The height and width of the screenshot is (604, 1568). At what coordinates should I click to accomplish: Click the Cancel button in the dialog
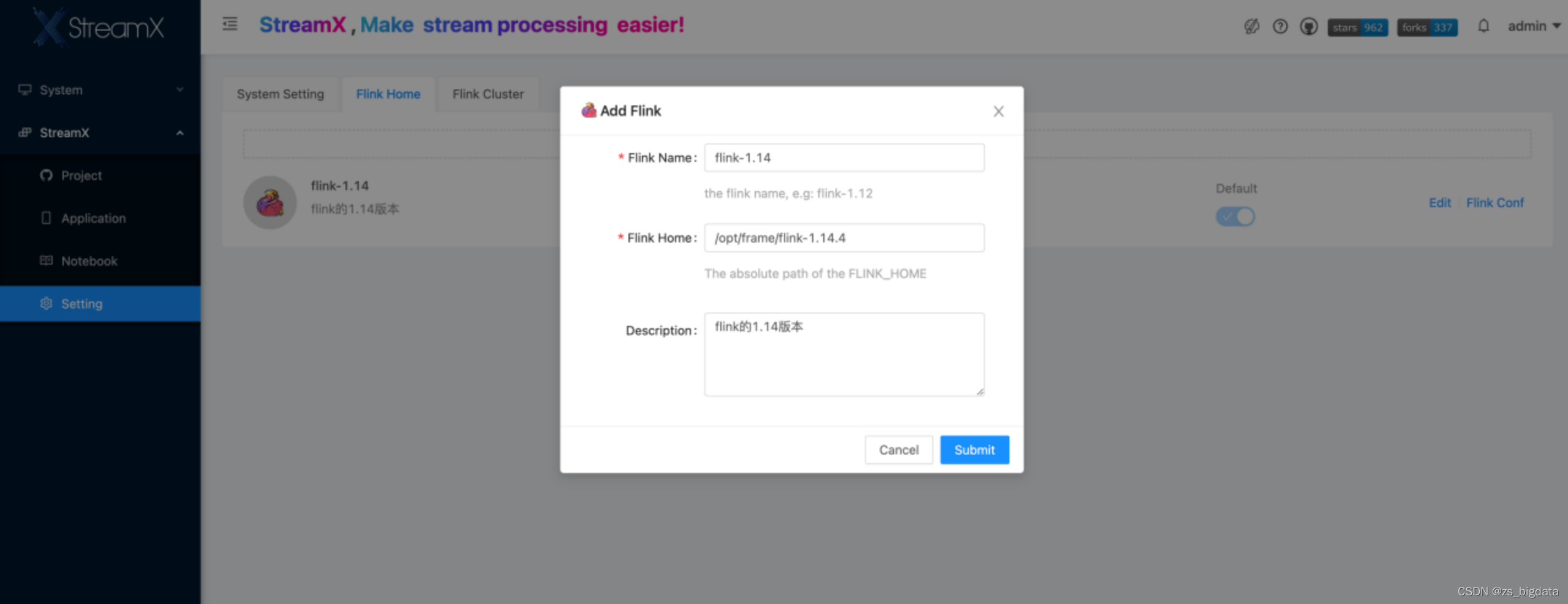pos(899,450)
